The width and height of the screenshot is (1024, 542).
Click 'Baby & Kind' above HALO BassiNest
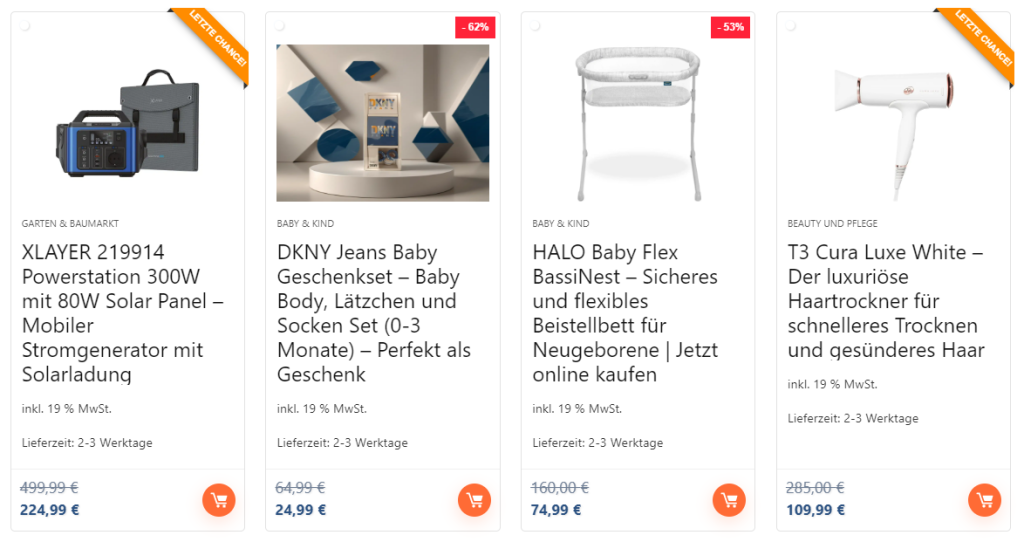tap(560, 224)
